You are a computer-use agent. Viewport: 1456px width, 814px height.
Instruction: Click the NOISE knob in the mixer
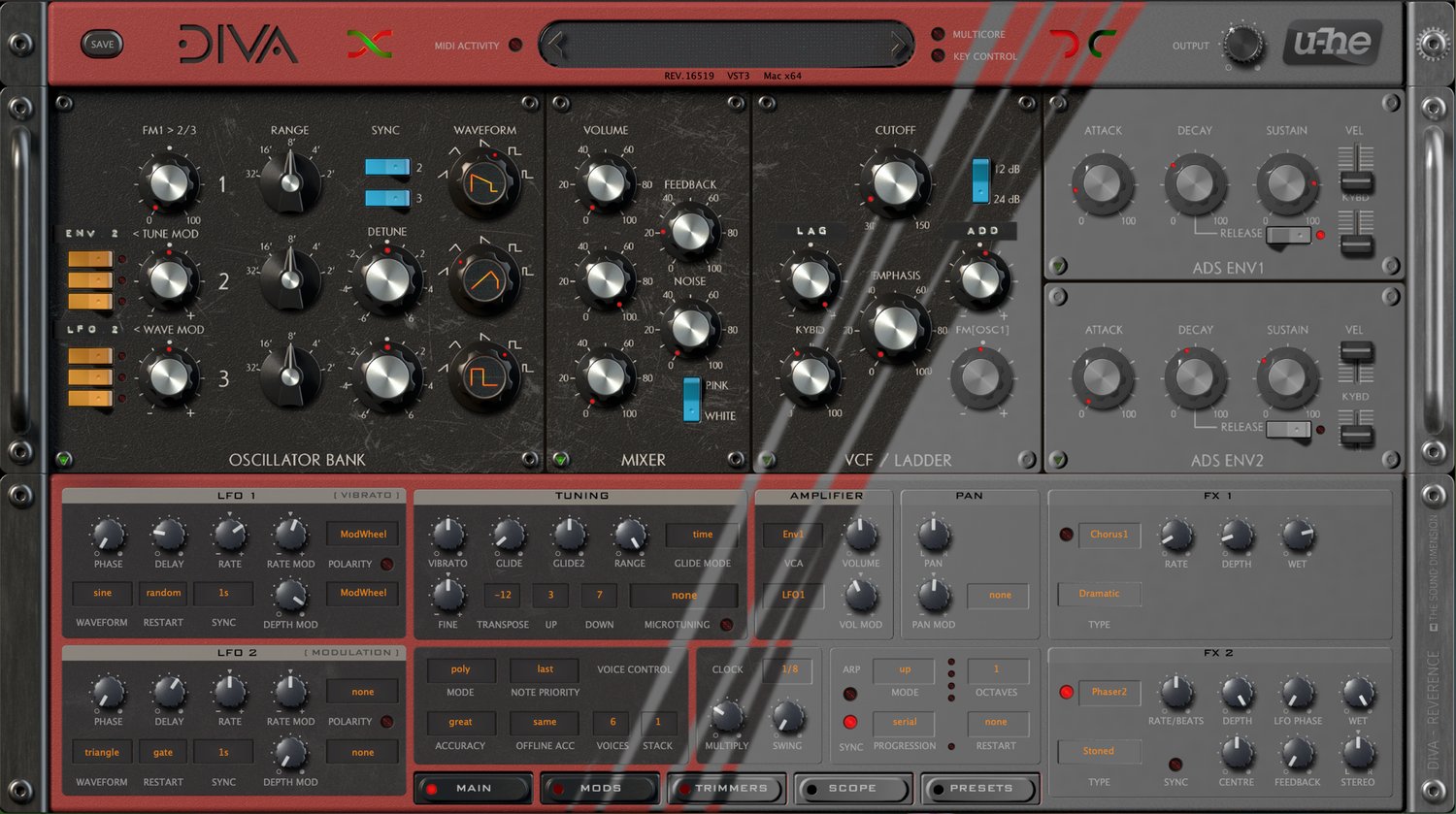pyautogui.click(x=690, y=329)
